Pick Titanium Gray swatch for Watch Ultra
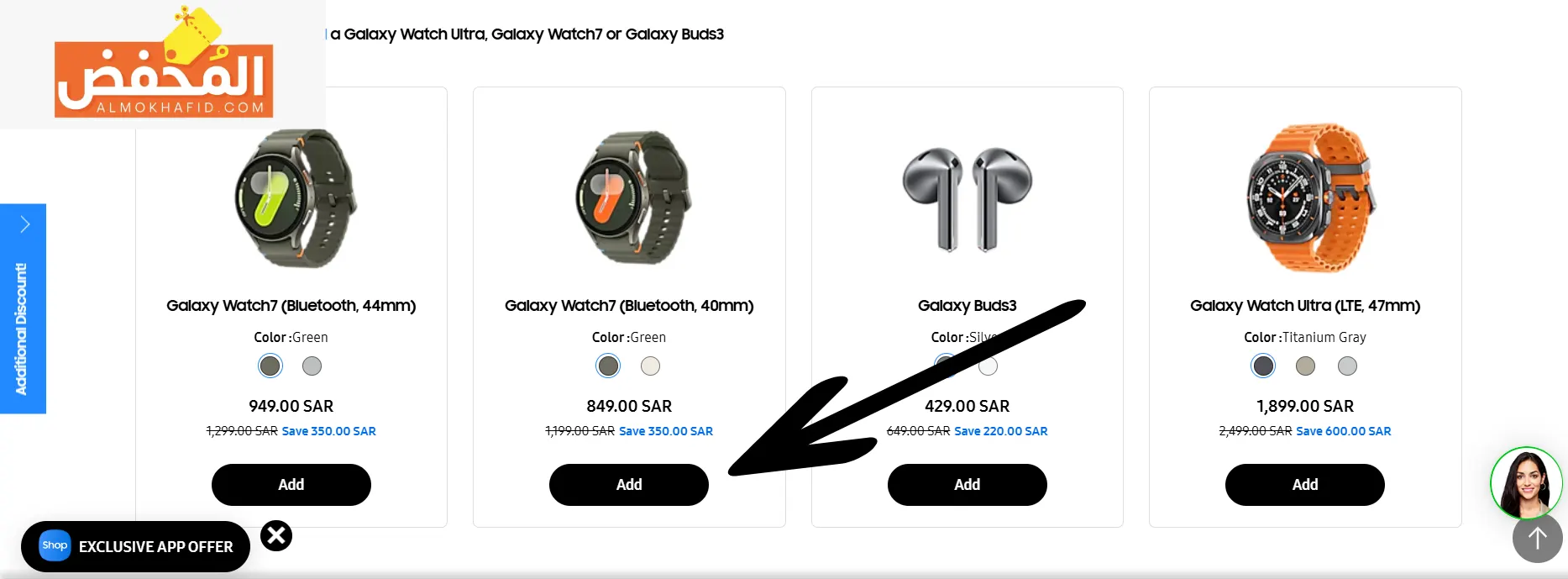The image size is (1568, 579). 1263,366
